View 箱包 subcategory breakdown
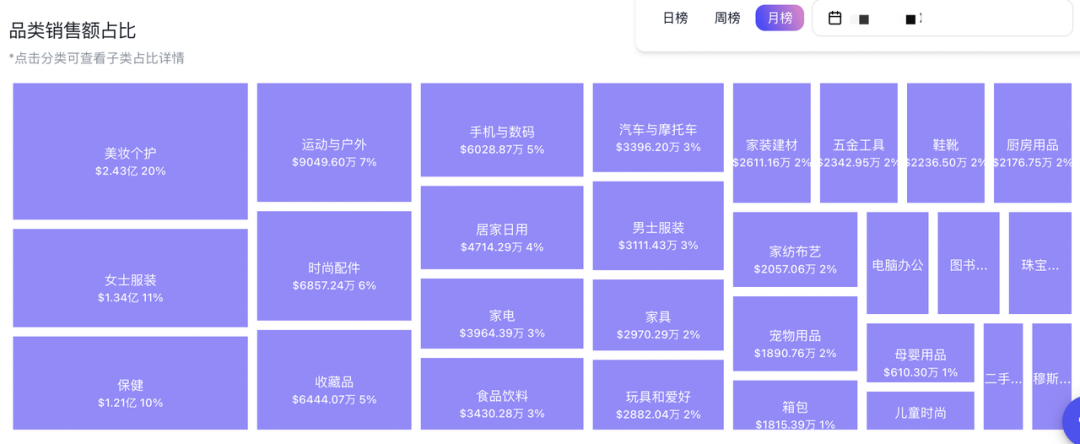Viewport: 1080px width, 444px height. coord(796,405)
